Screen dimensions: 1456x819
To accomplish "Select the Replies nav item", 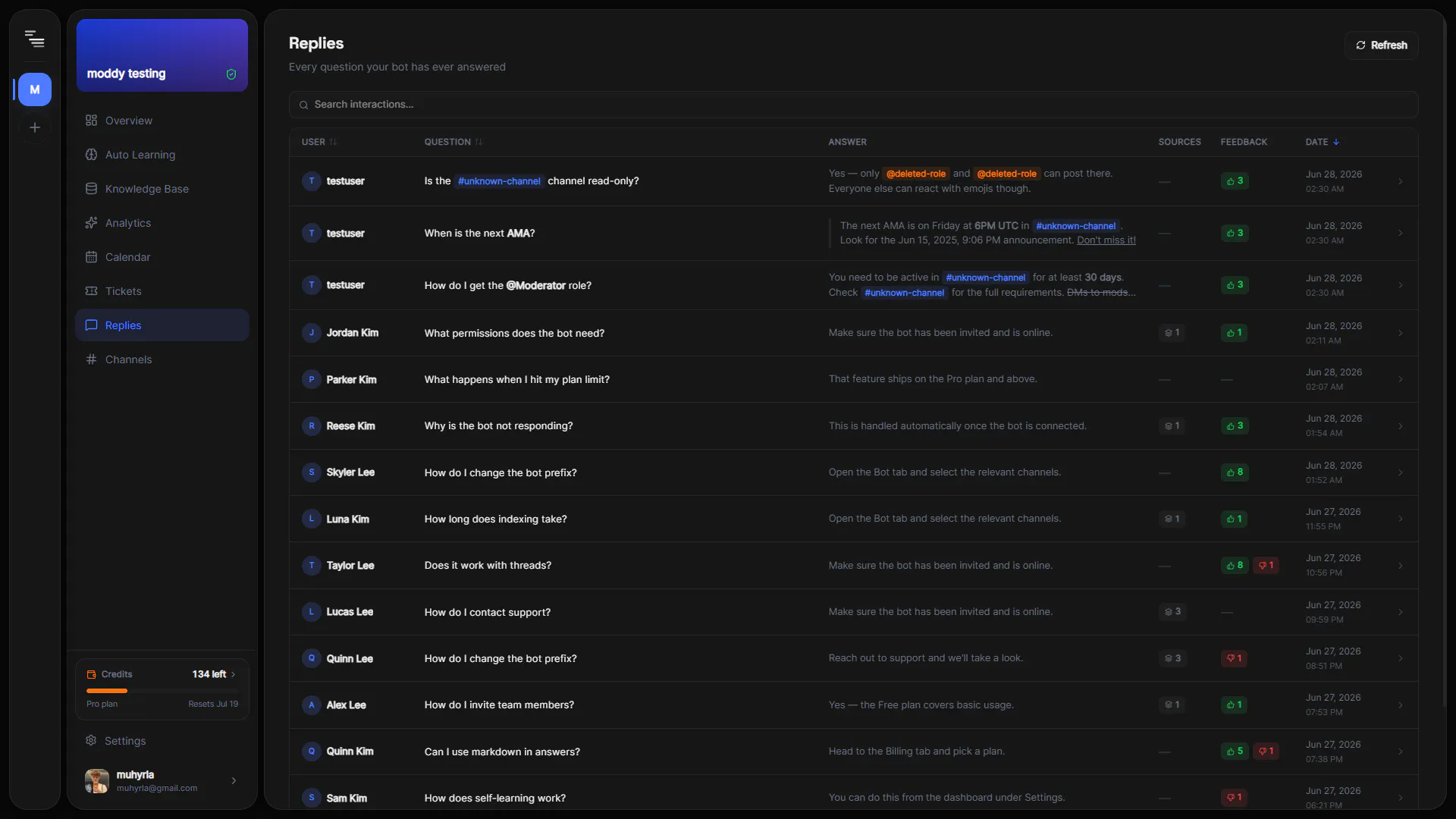I will (162, 325).
